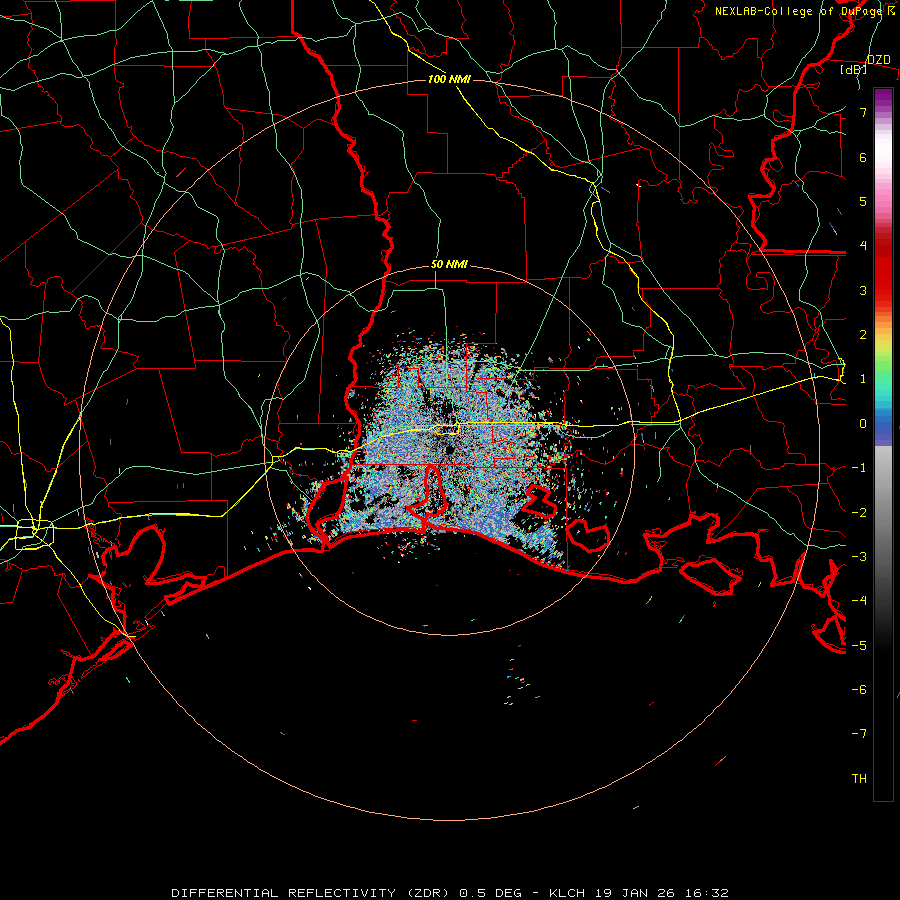Click 'DIFFERENTIAL REFLECTIVITY (ZDR)' in the caption
This screenshot has width=900, height=900.
point(312,893)
